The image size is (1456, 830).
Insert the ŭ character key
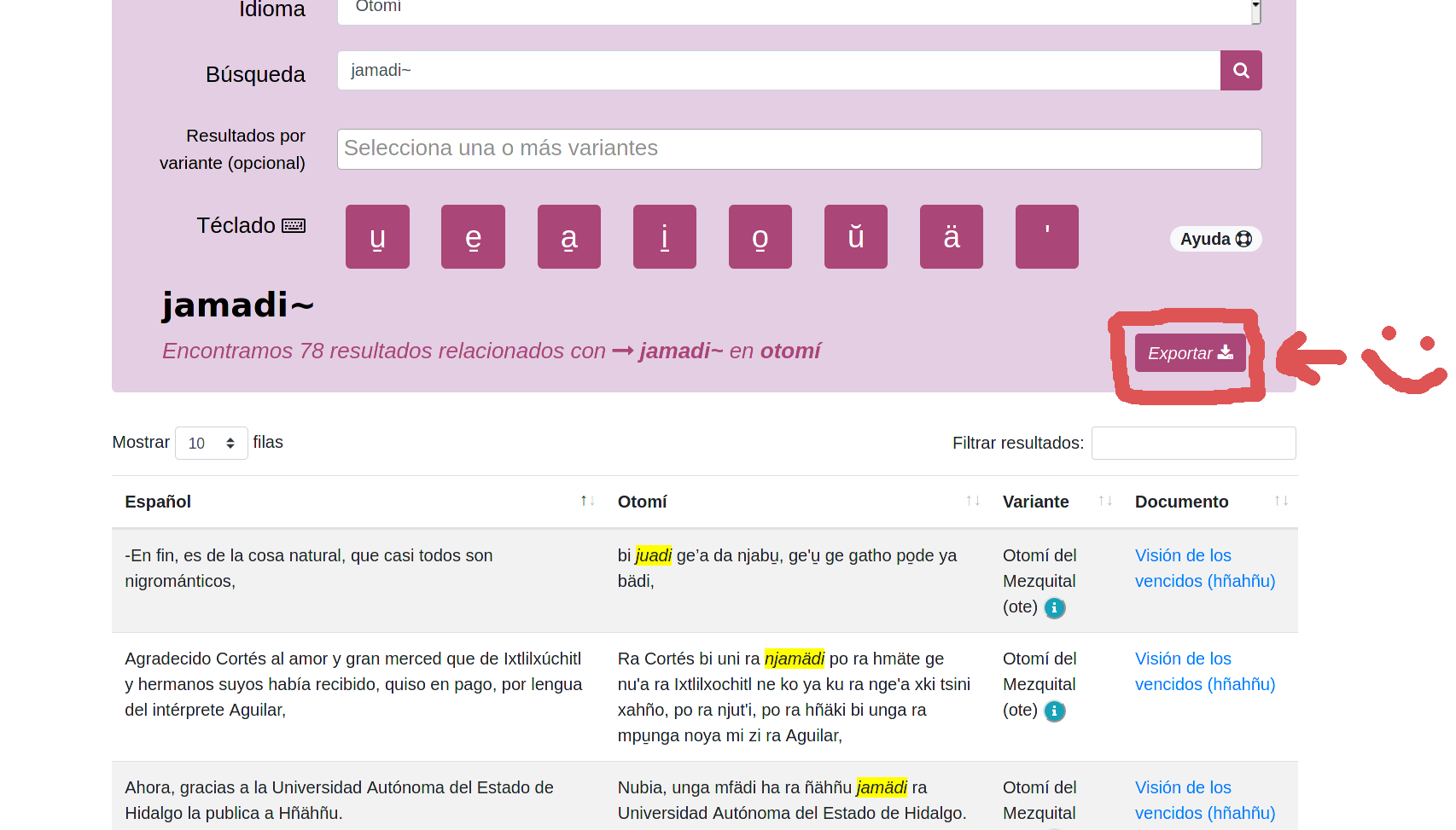[x=855, y=237]
